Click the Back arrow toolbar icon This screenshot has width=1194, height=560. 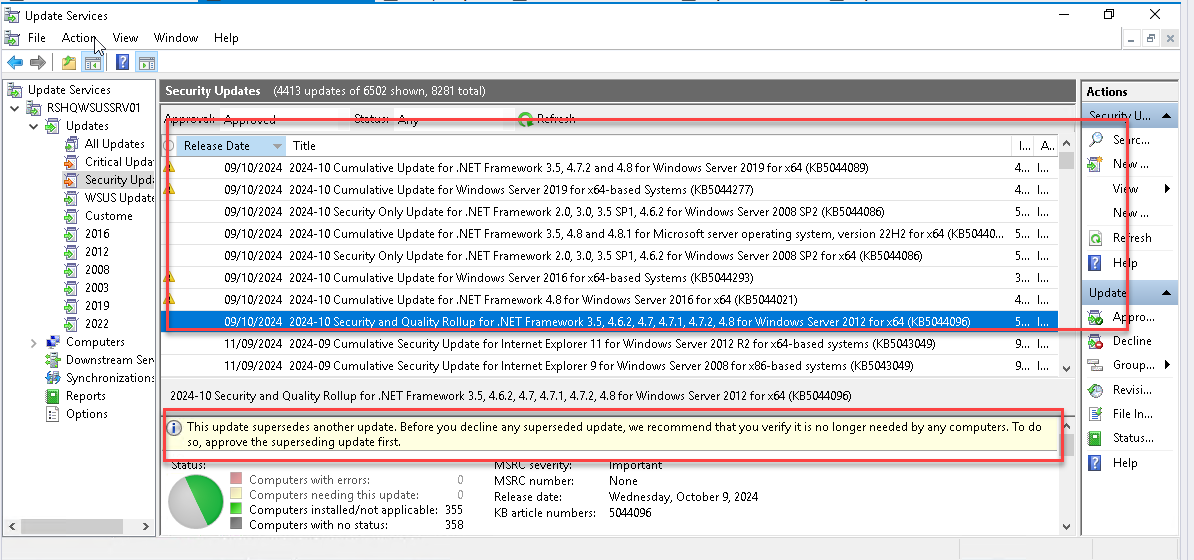tap(14, 62)
